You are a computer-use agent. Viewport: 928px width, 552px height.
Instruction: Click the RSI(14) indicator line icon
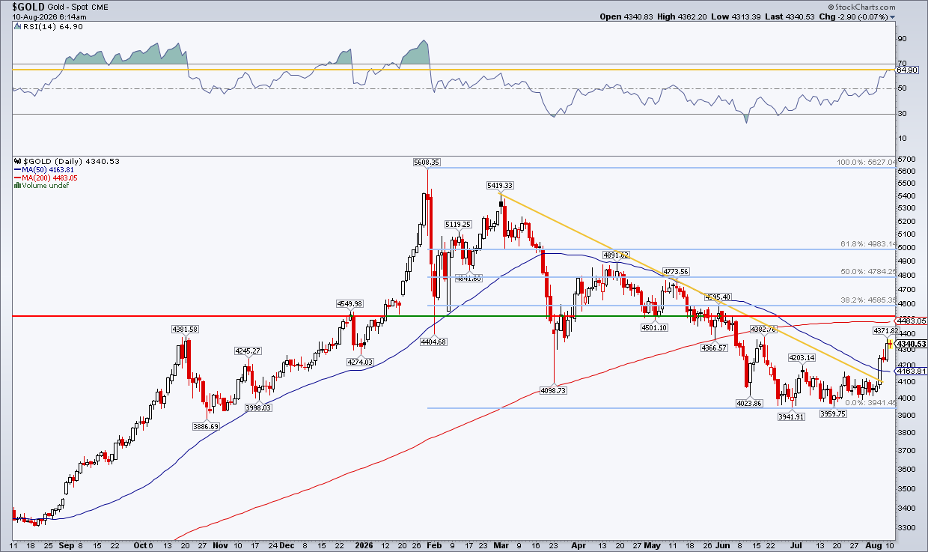click(17, 27)
